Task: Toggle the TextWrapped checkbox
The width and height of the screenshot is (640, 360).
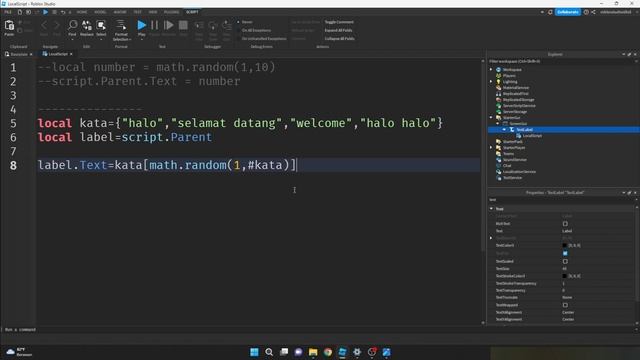Action: point(565,305)
